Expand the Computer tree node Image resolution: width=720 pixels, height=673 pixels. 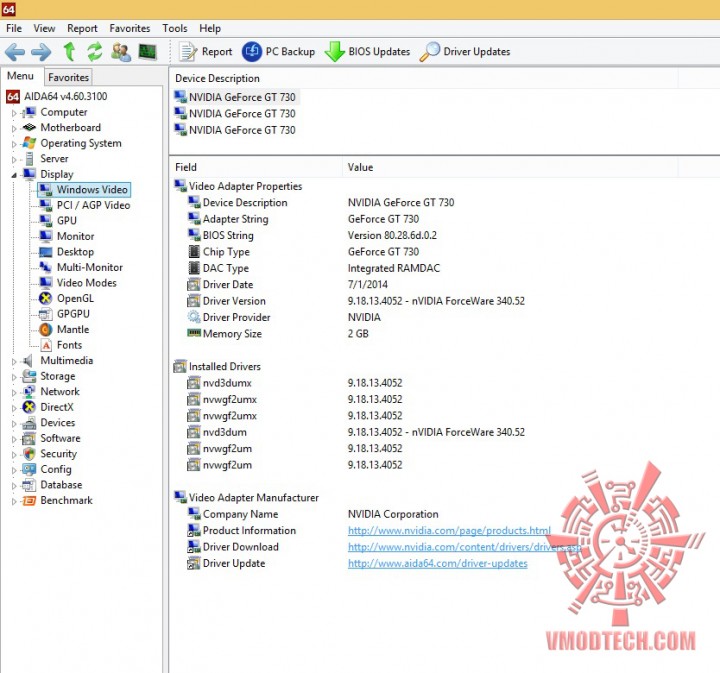pyautogui.click(x=14, y=113)
